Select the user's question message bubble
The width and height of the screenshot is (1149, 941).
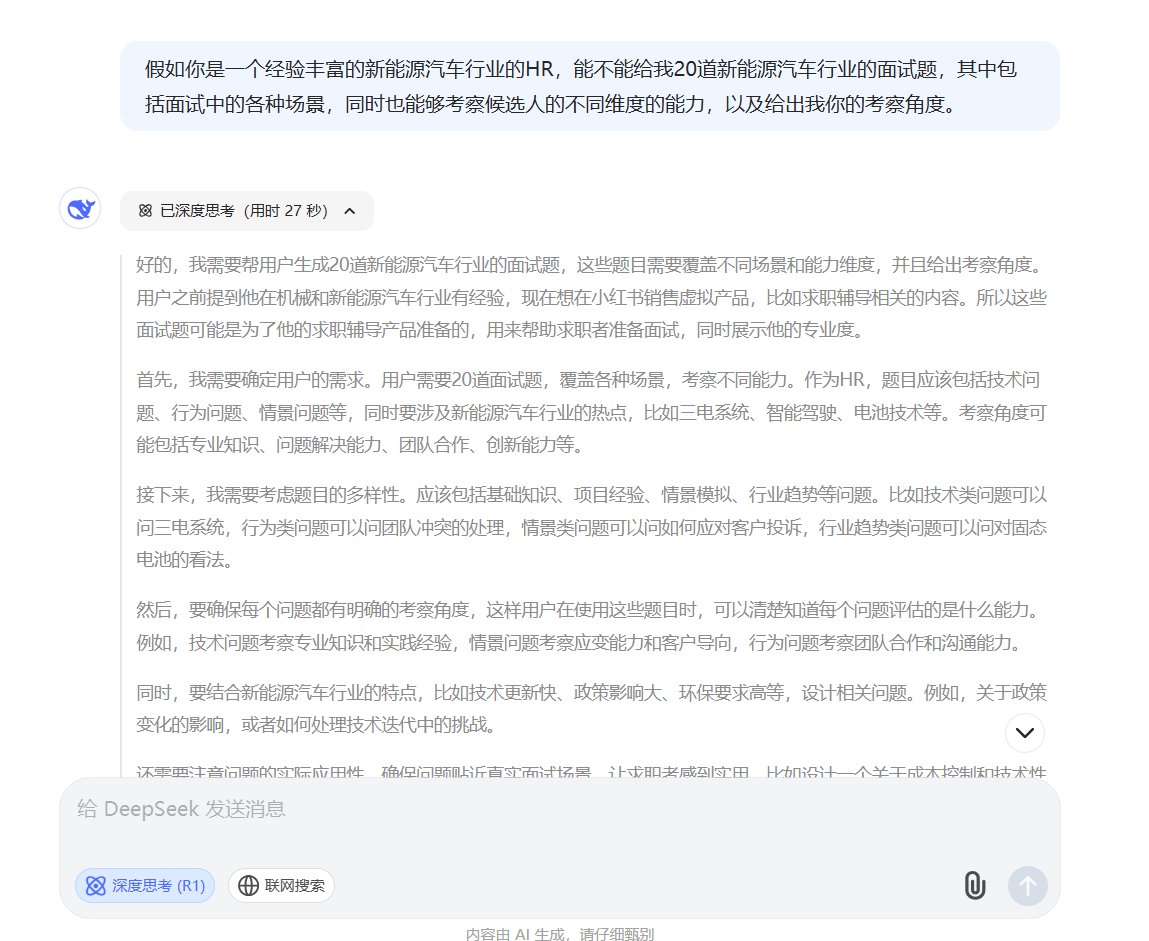(x=590, y=85)
